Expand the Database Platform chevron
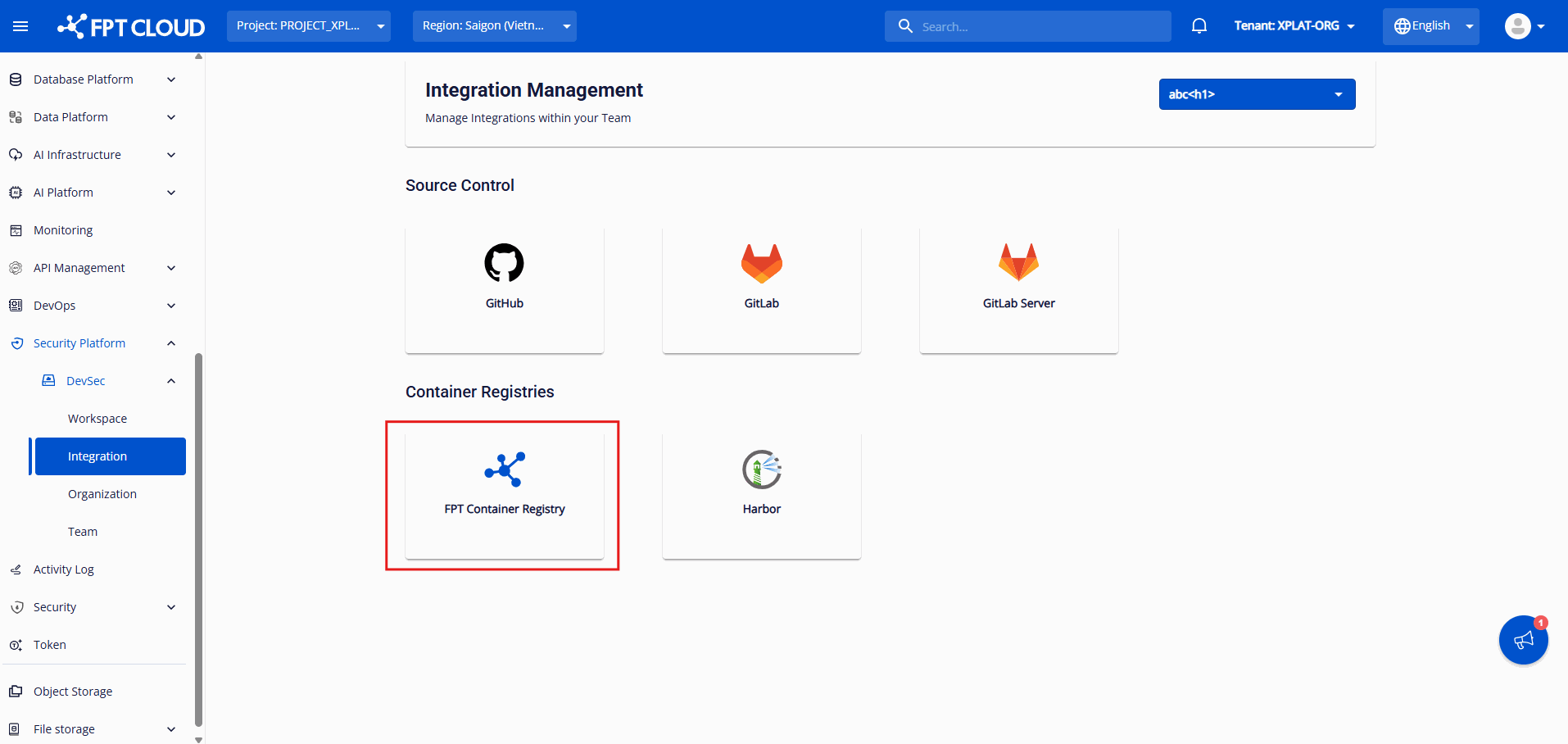Viewport: 1568px width, 744px height. click(x=171, y=79)
